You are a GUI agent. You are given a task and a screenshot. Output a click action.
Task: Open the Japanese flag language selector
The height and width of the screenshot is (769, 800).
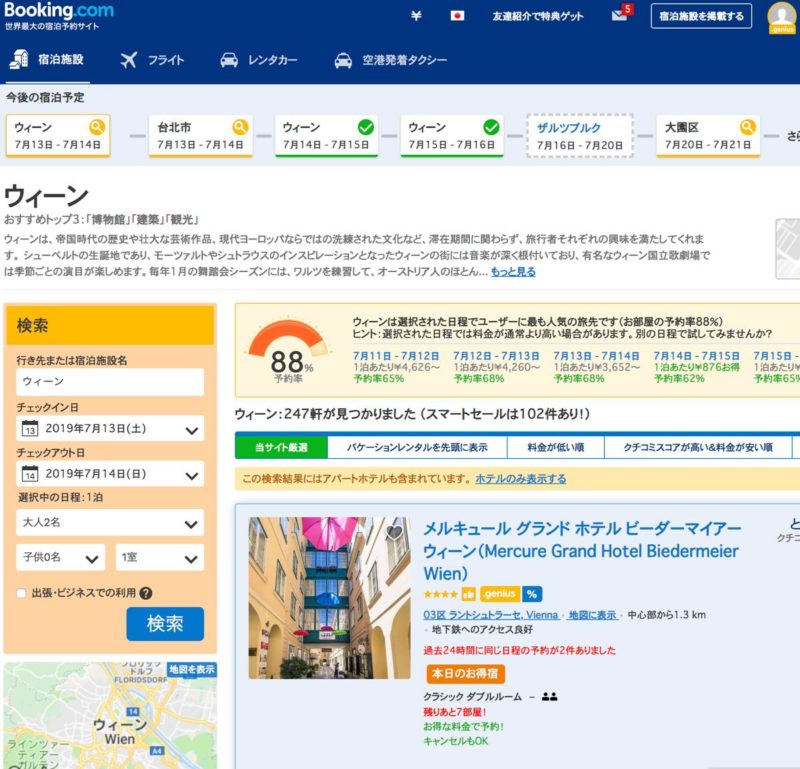click(x=457, y=16)
